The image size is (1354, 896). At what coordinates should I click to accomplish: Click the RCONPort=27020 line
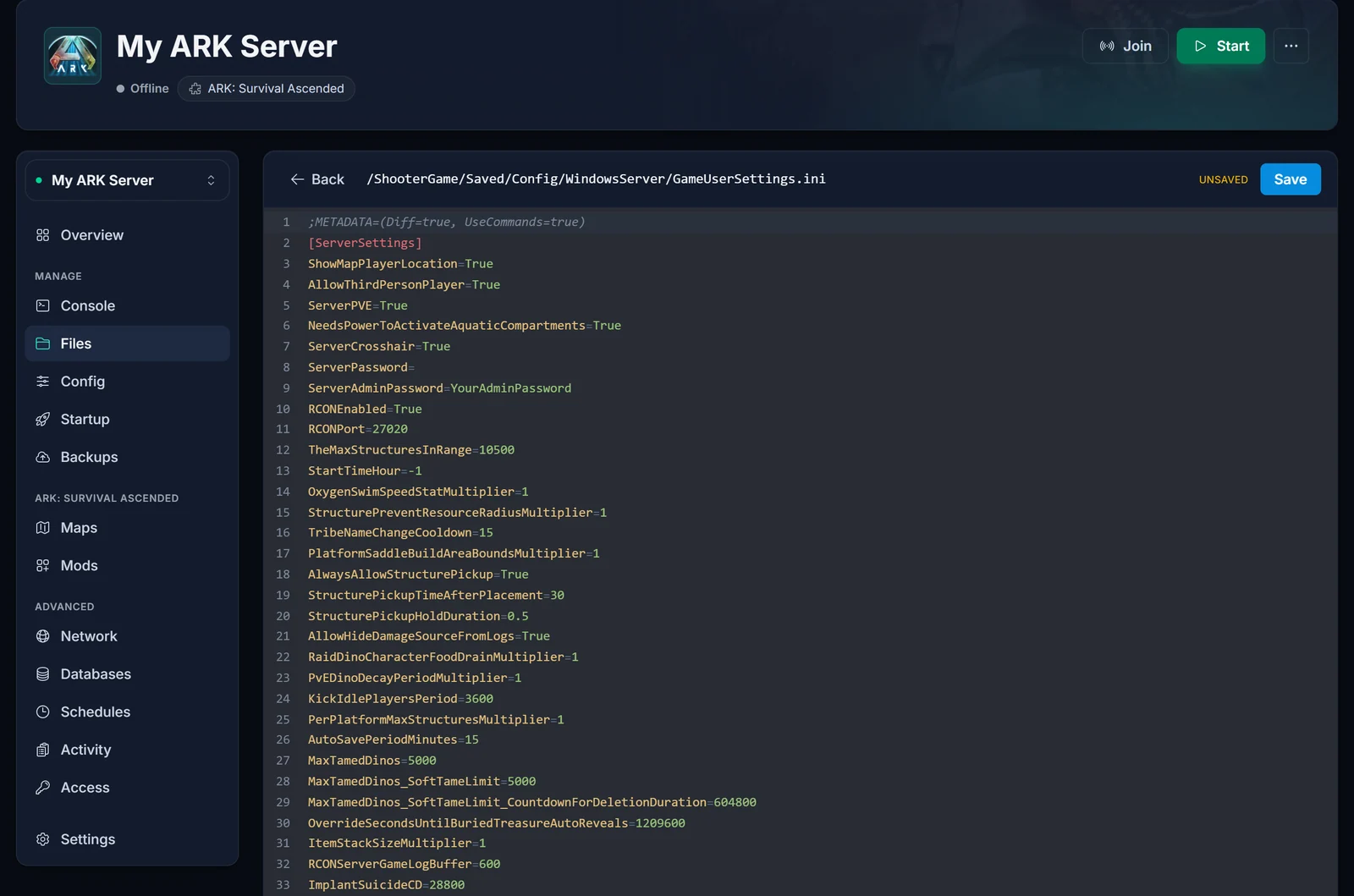tap(357, 429)
